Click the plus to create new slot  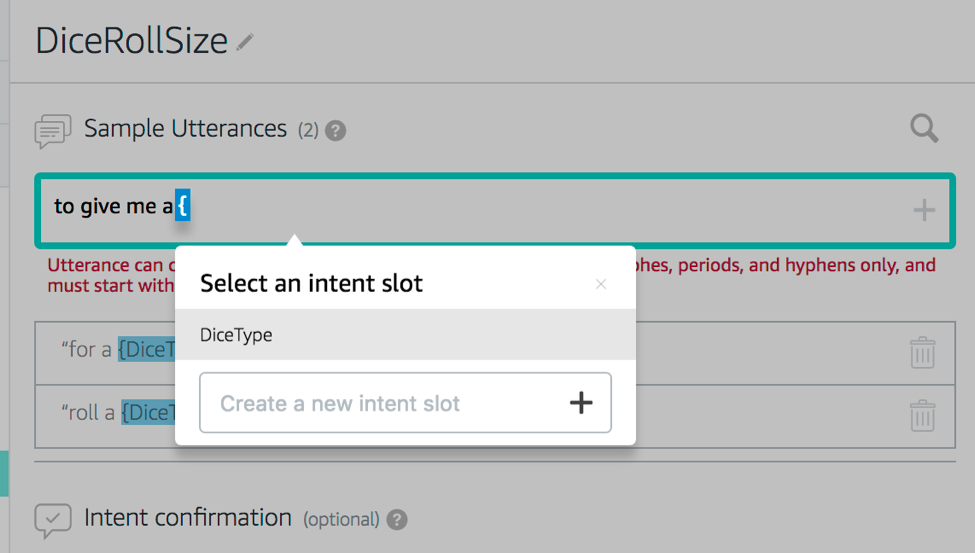click(581, 403)
